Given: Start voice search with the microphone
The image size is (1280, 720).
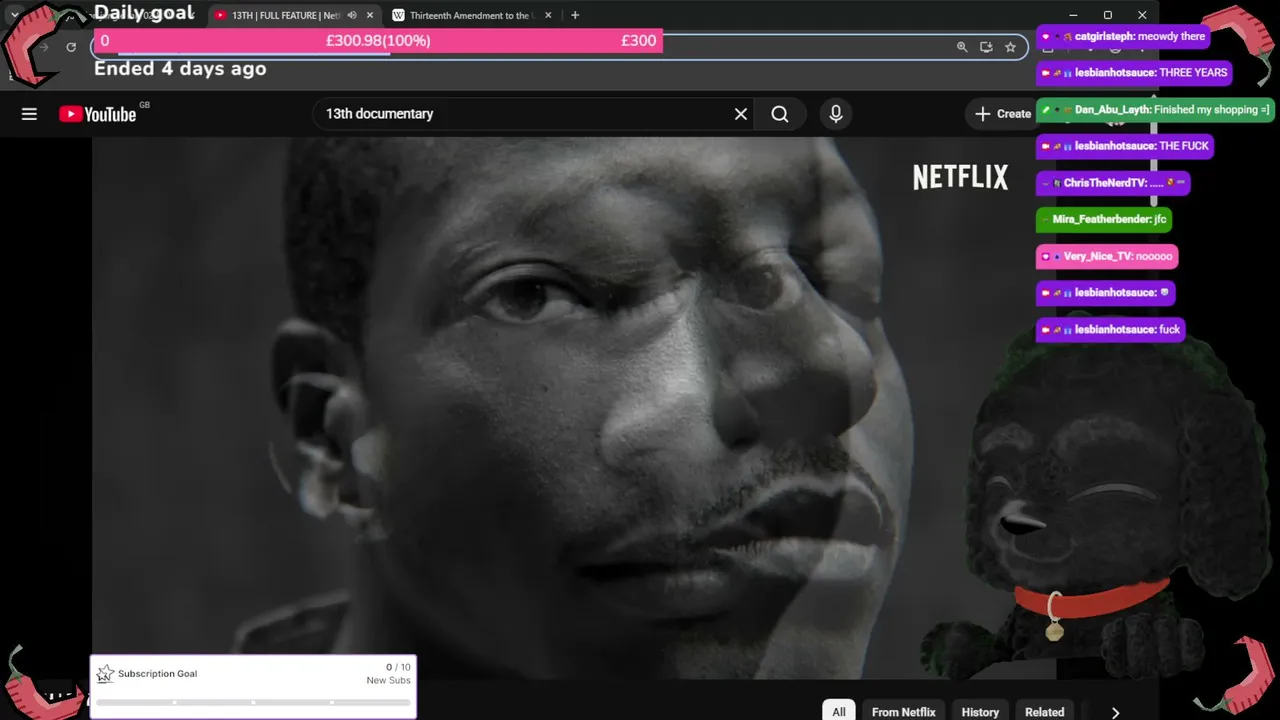Looking at the screenshot, I should [x=836, y=114].
